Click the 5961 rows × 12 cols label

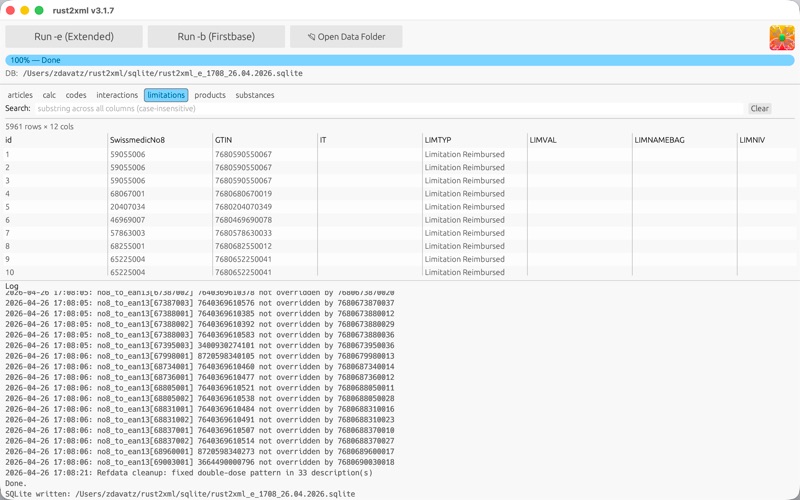click(x=39, y=127)
